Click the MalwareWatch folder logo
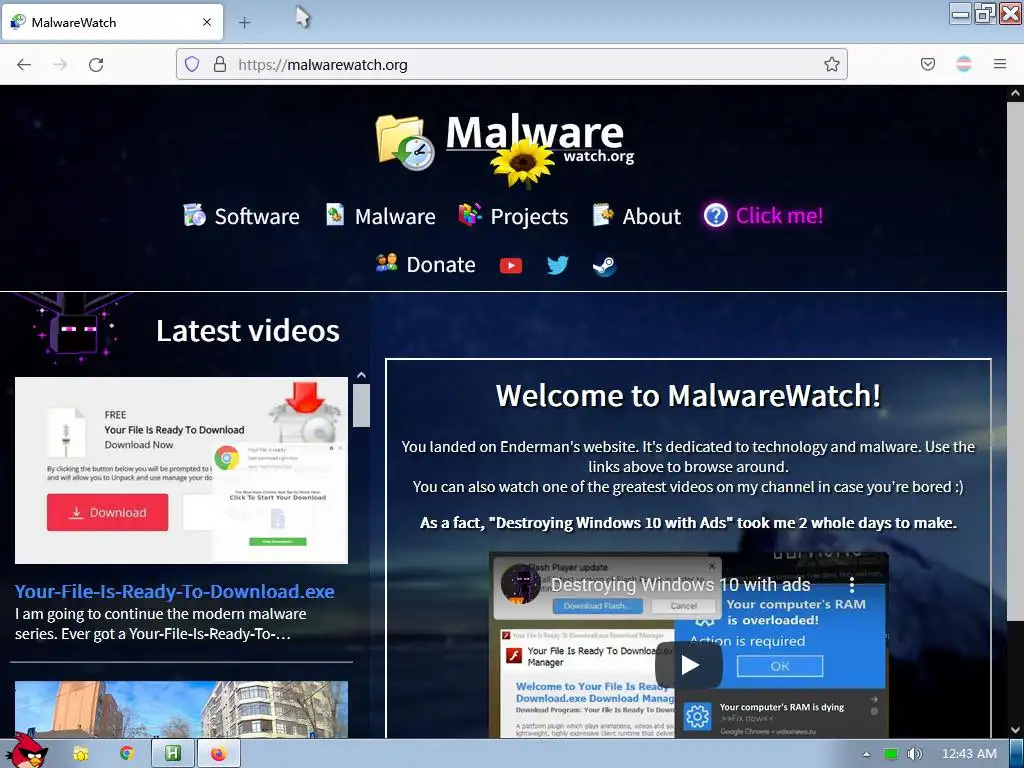Image resolution: width=1024 pixels, height=768 pixels. click(x=405, y=142)
